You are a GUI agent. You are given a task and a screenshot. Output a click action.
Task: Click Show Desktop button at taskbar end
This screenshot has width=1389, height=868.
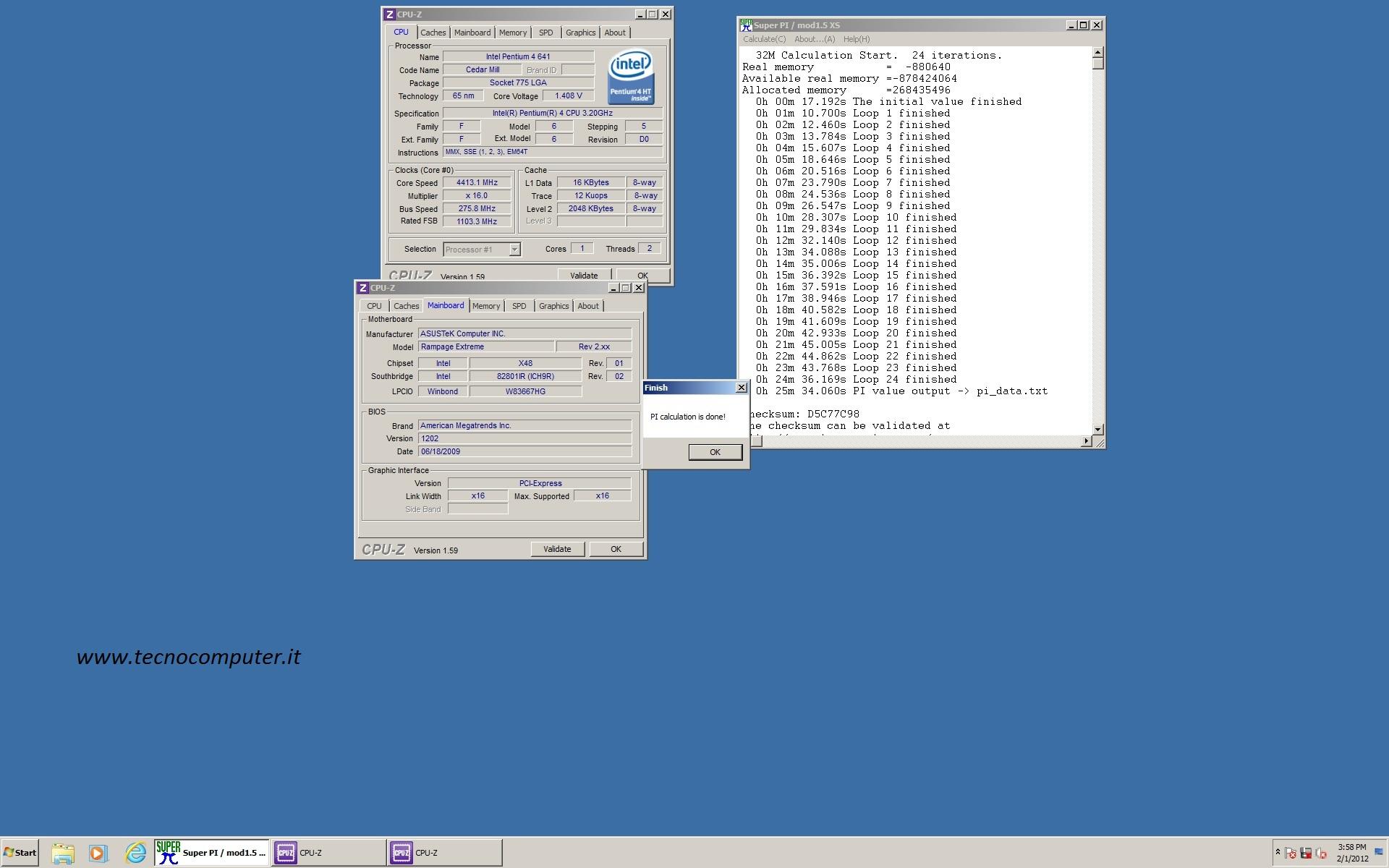click(x=1379, y=853)
